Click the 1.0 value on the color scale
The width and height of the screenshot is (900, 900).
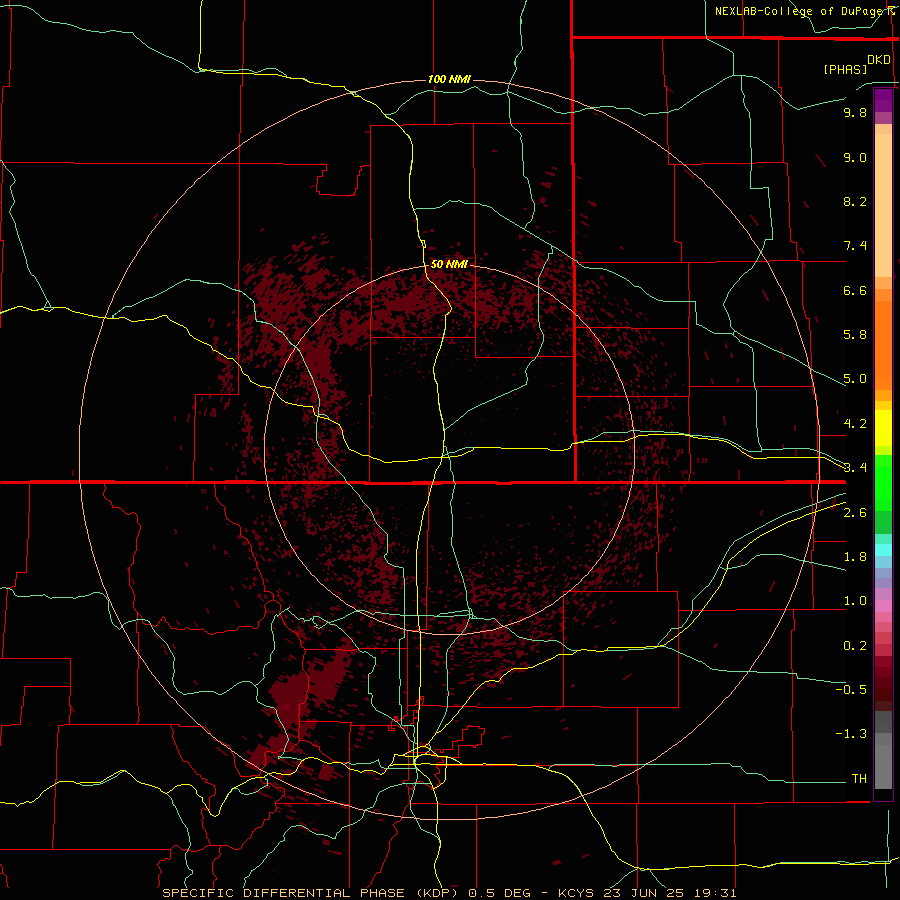[x=855, y=601]
